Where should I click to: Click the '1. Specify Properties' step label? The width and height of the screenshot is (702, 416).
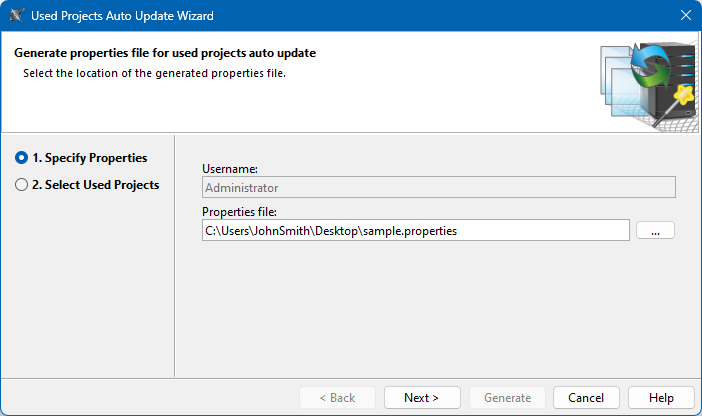point(89,158)
